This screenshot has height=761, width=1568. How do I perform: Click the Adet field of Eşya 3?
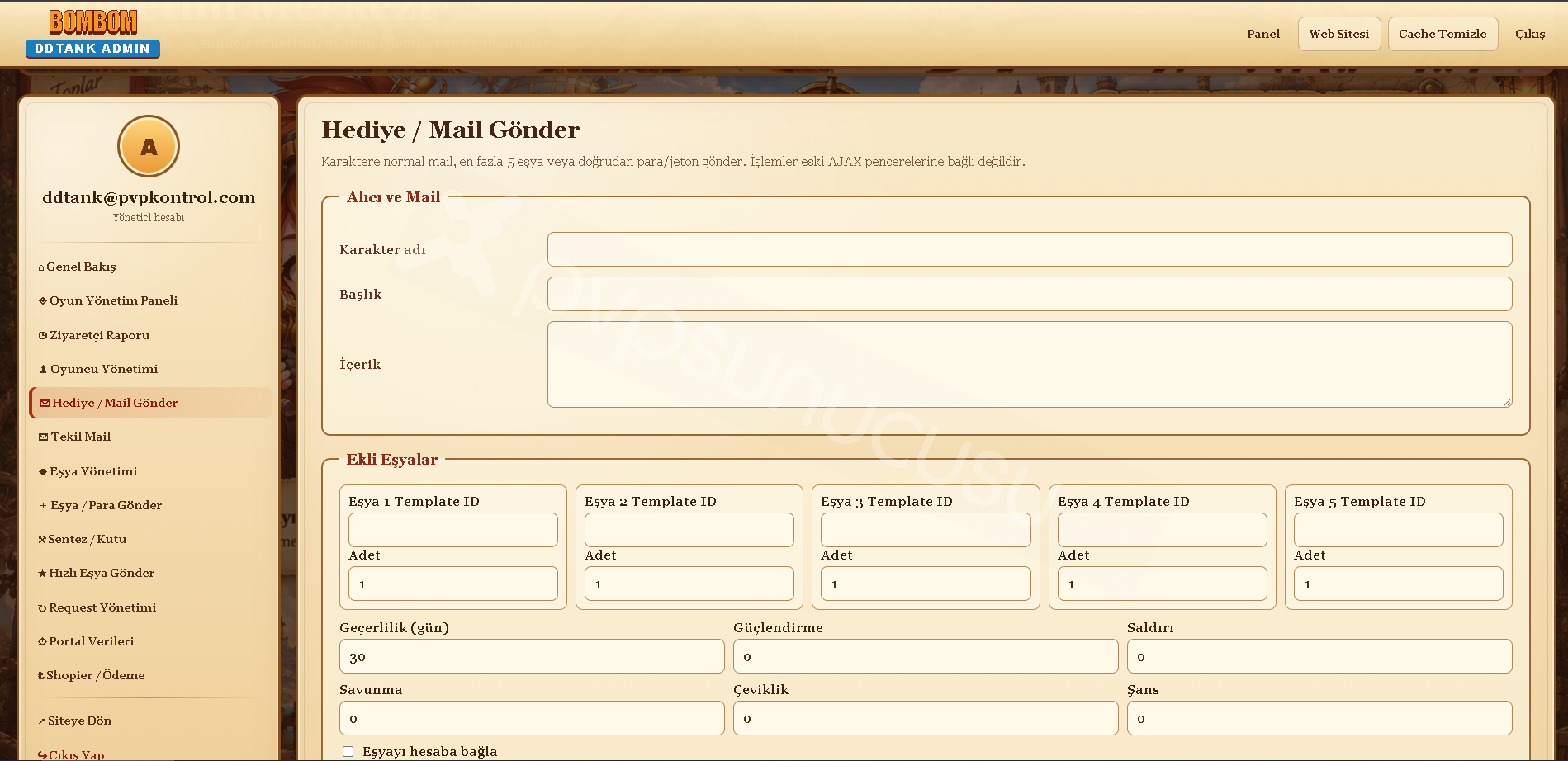(926, 584)
